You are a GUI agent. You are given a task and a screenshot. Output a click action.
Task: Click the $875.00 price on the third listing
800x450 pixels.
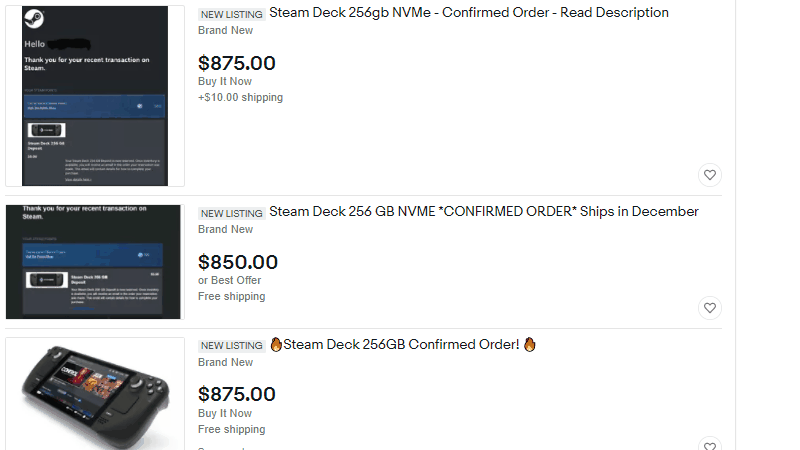coord(237,394)
